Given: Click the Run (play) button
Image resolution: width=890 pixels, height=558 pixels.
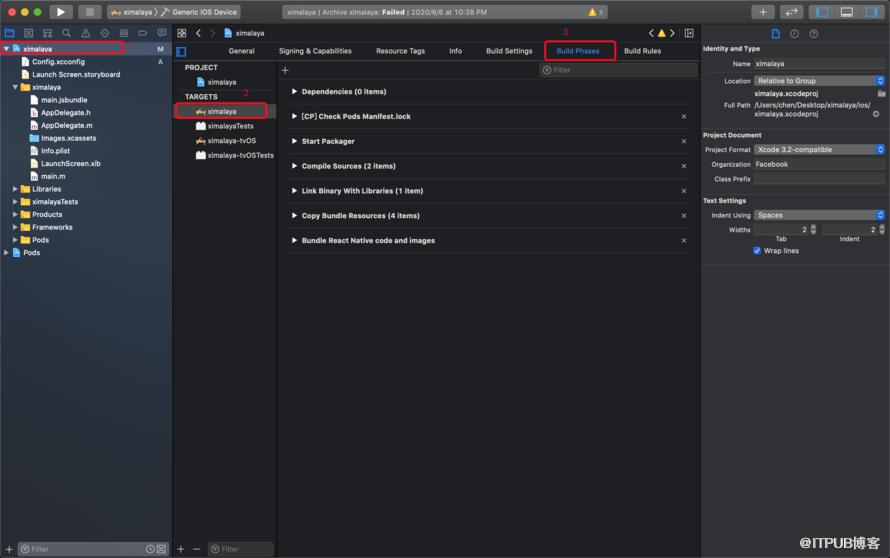Looking at the screenshot, I should pos(60,11).
